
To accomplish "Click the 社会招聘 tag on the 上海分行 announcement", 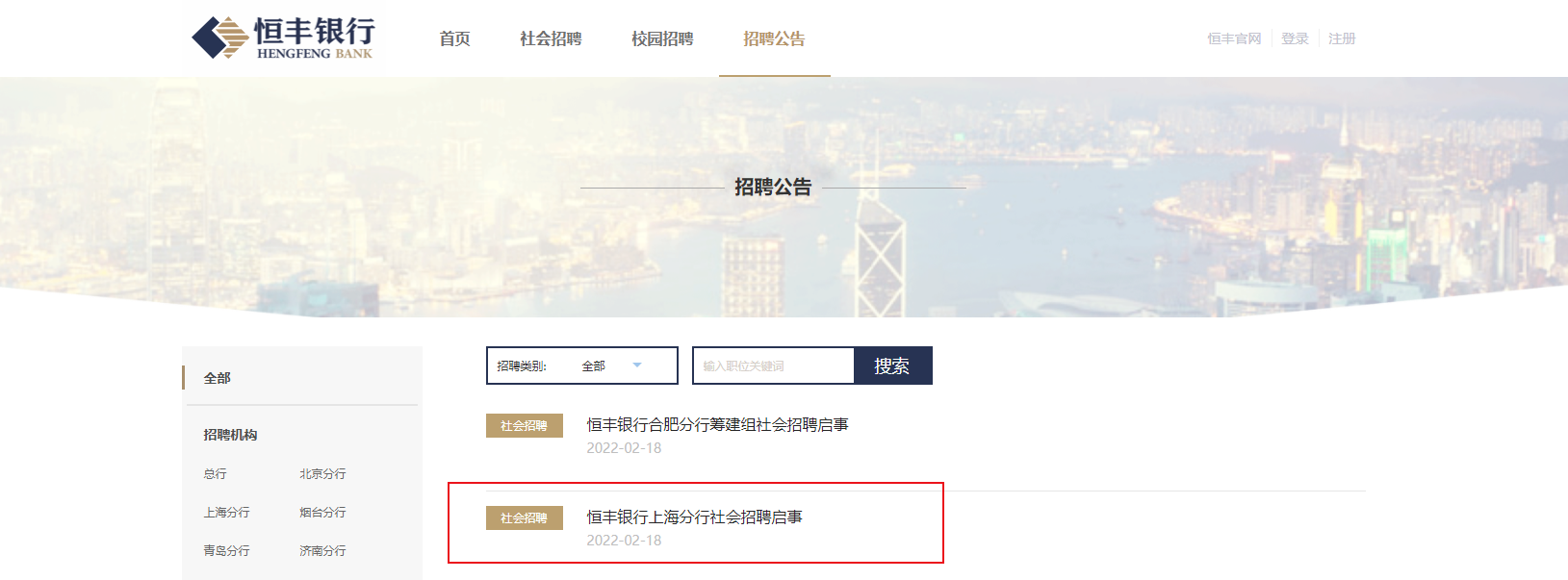I will [x=525, y=517].
